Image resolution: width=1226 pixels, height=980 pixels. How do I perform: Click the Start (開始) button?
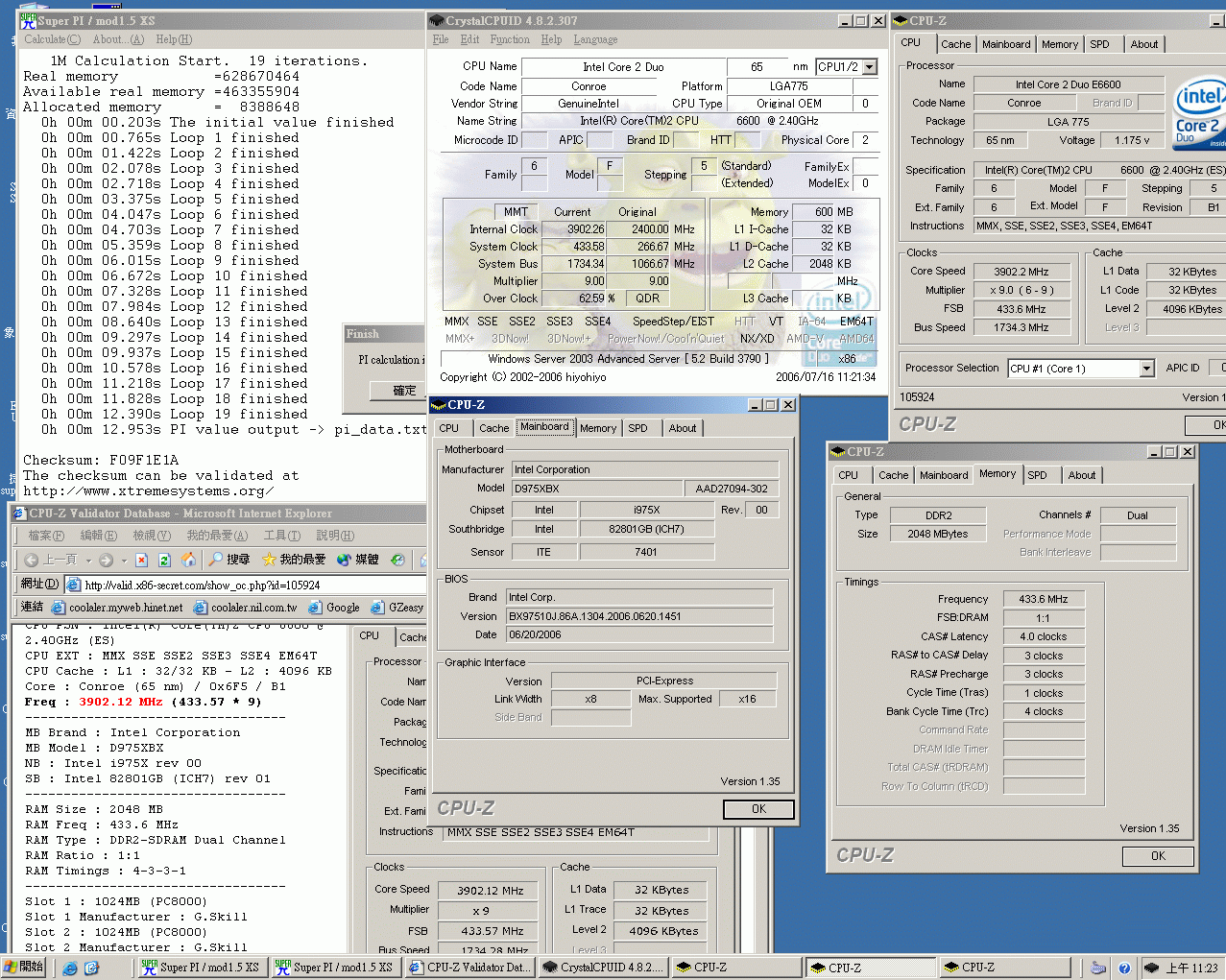pos(25,968)
